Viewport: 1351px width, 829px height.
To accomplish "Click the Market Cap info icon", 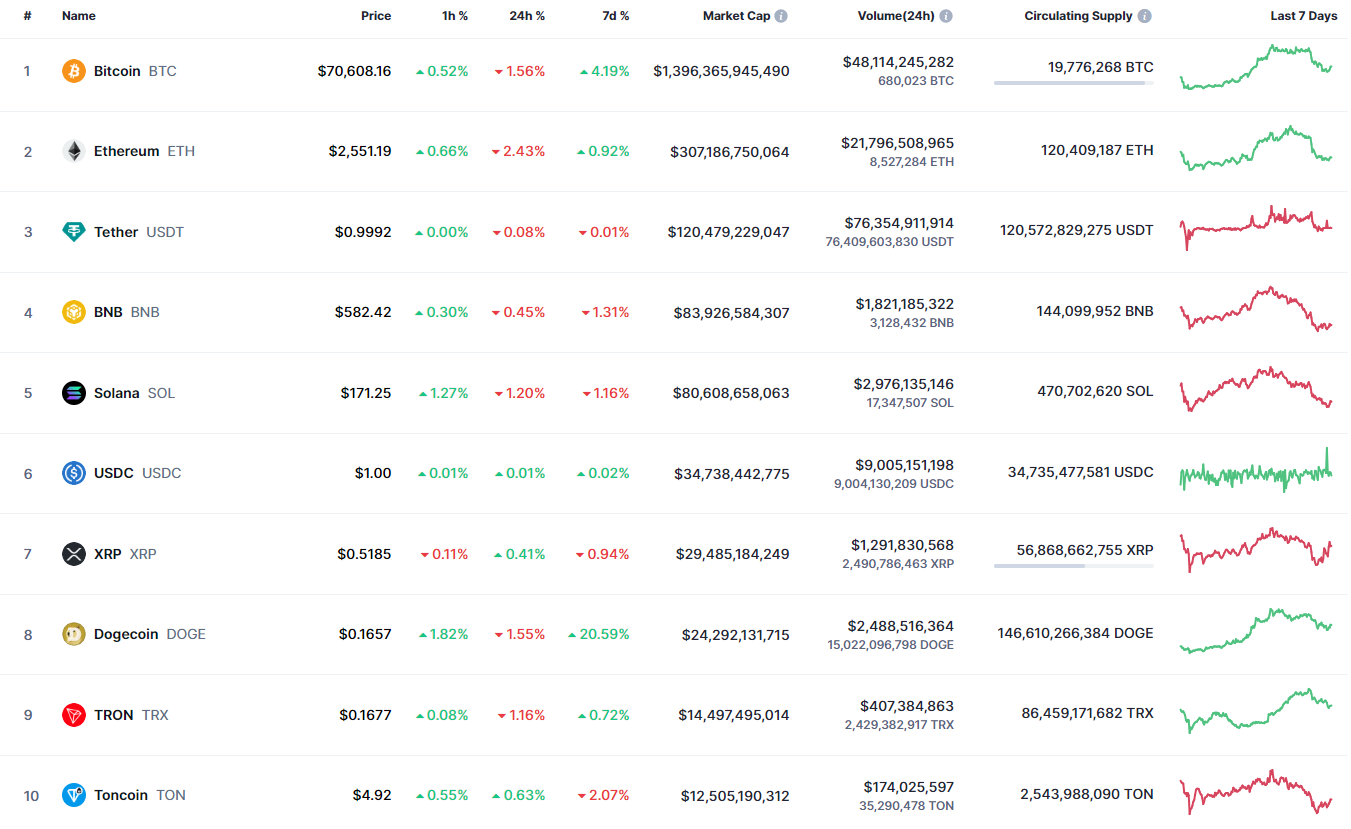I will point(781,16).
